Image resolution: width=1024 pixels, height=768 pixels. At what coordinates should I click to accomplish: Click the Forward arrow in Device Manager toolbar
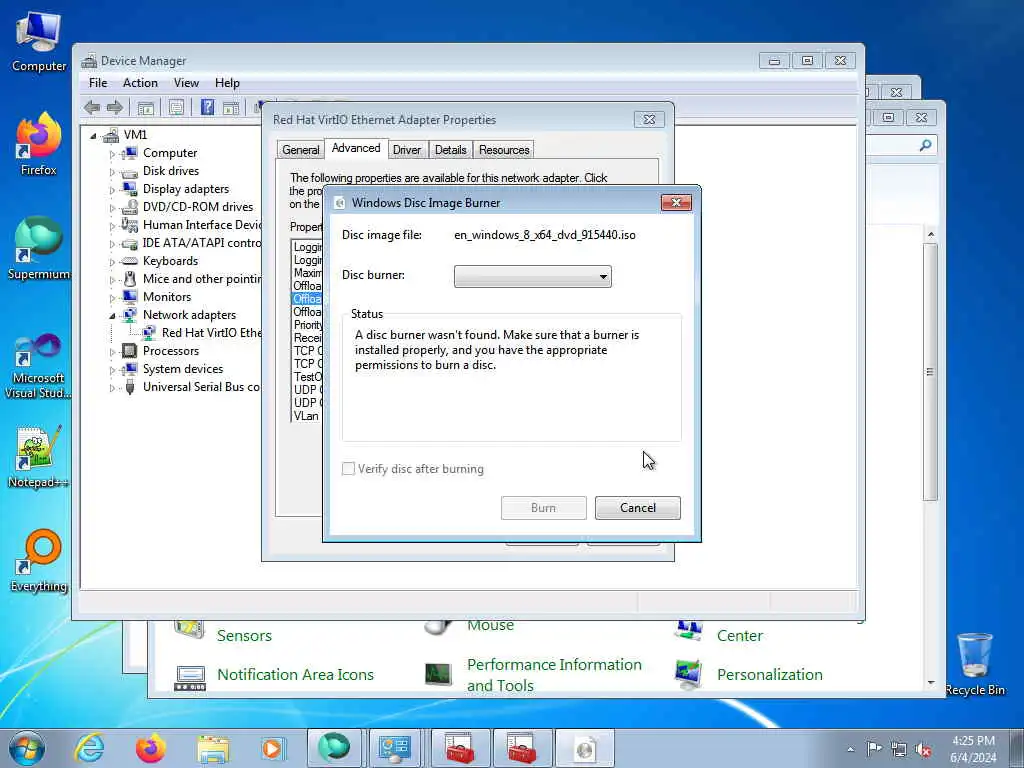point(115,108)
